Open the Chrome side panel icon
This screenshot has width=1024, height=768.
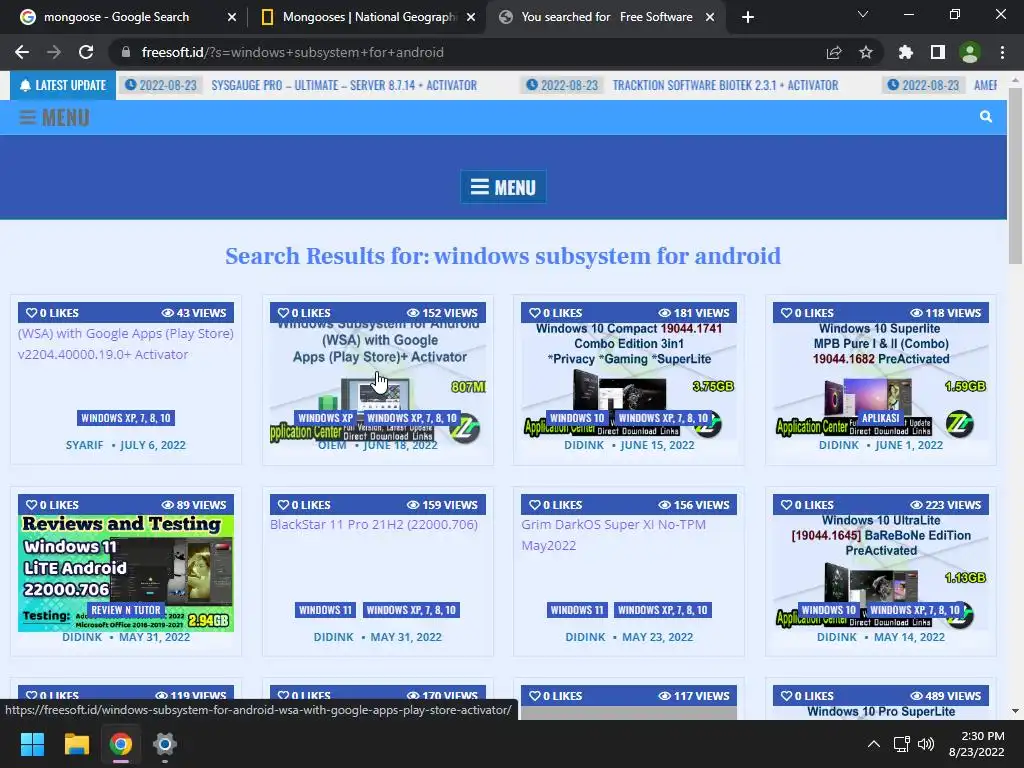coord(938,52)
